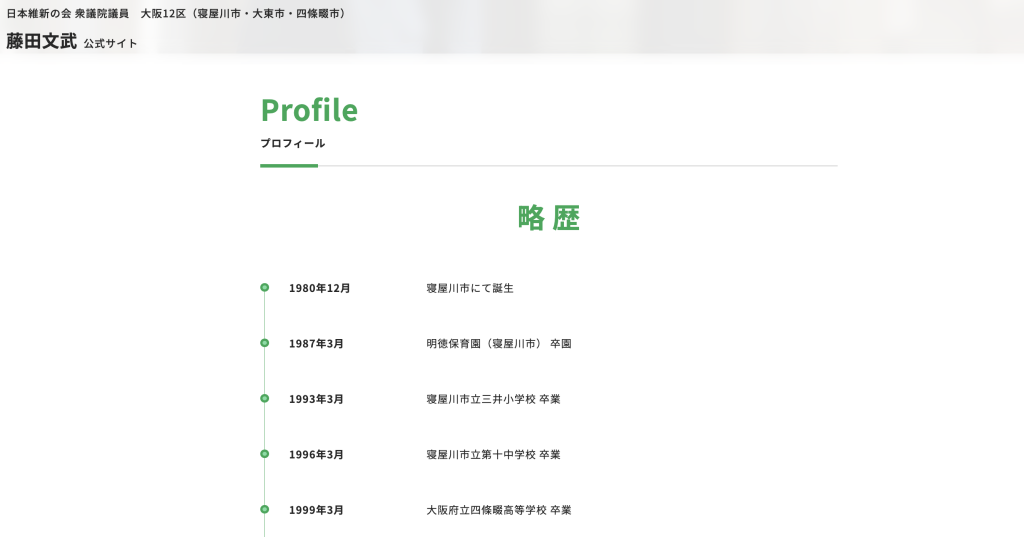1024x537 pixels.
Task: Click the 1993年3月 date label
Action: tap(316, 399)
